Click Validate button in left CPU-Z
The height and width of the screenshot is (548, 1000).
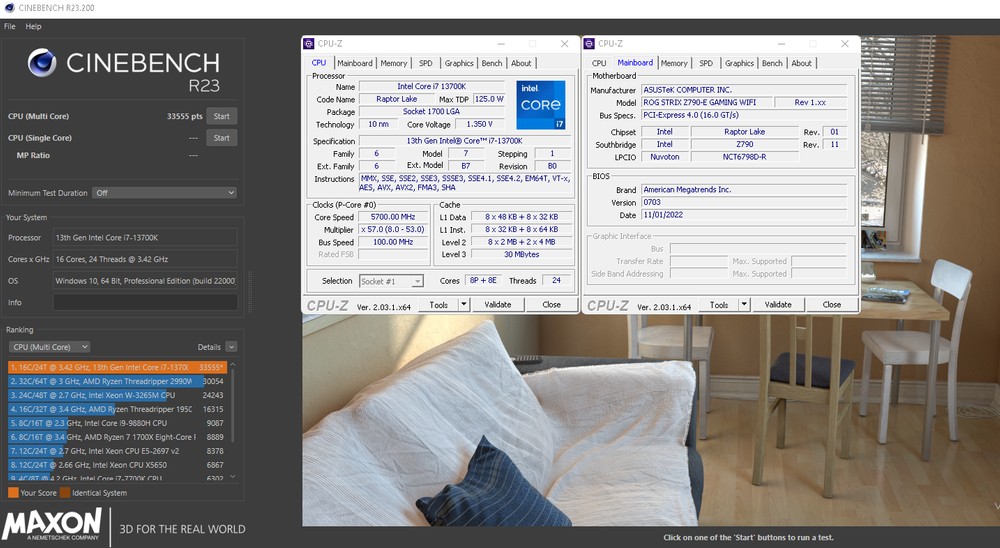click(x=497, y=305)
